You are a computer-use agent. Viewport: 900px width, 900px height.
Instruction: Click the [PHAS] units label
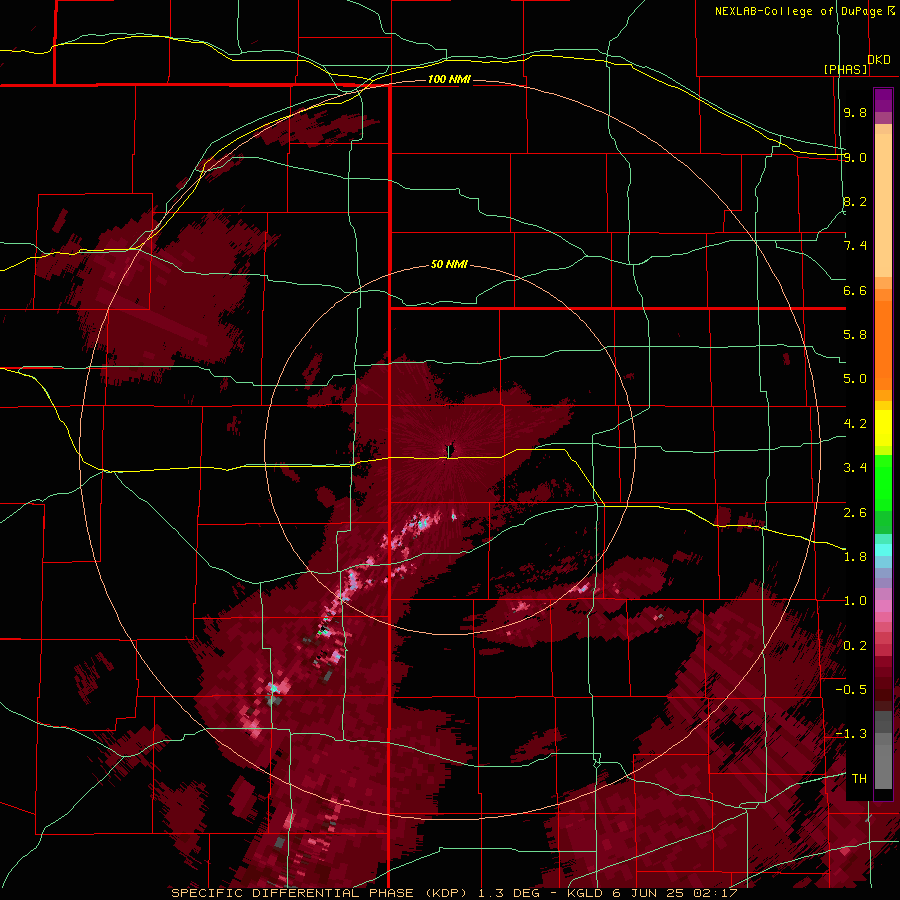(x=845, y=69)
